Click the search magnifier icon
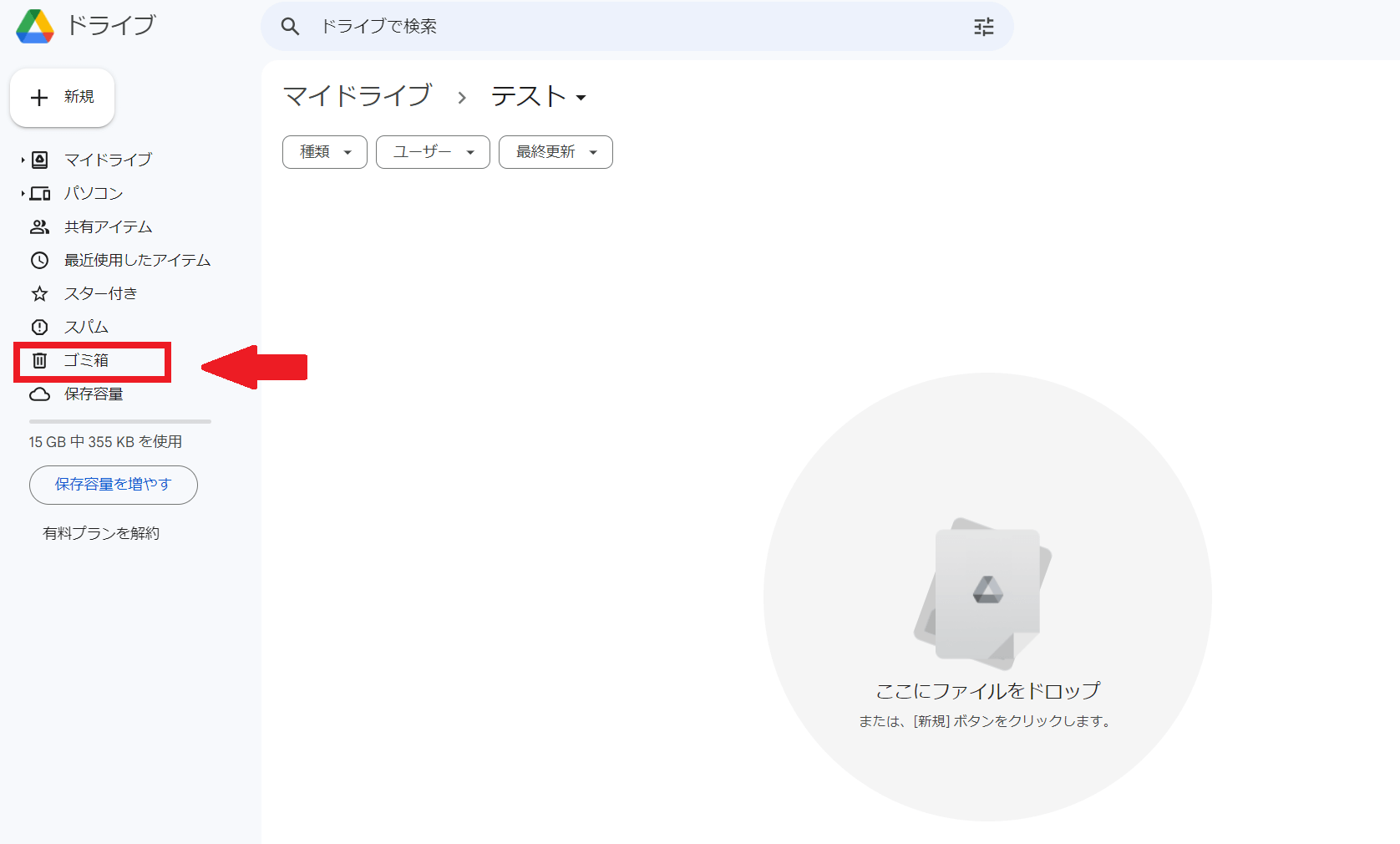 click(290, 27)
